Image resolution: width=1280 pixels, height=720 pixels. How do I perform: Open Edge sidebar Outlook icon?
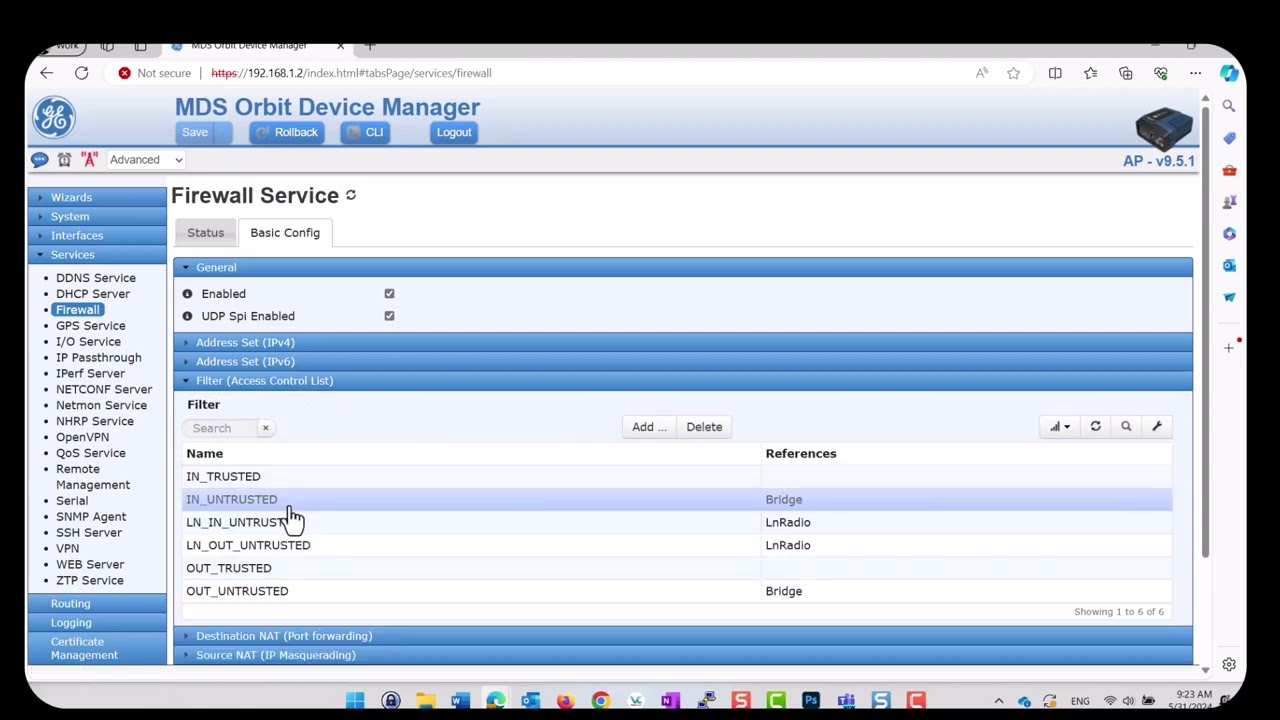tap(1229, 265)
